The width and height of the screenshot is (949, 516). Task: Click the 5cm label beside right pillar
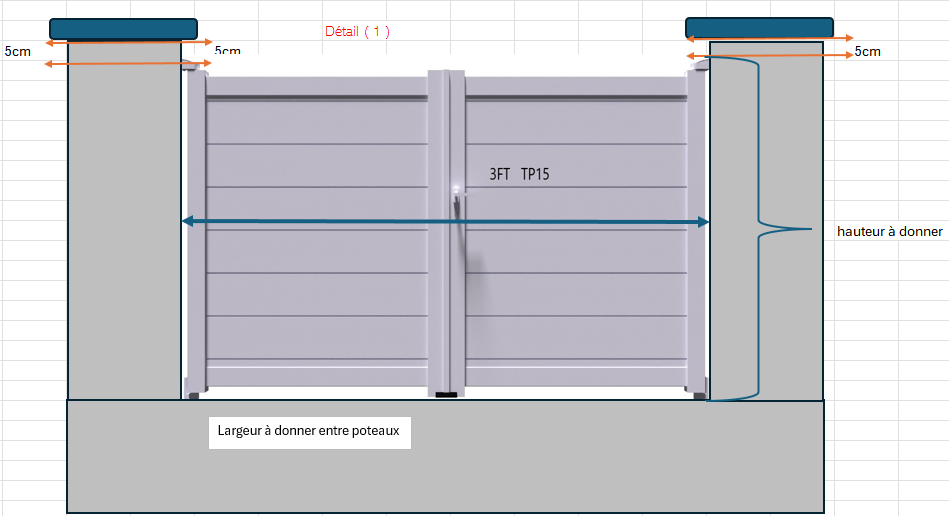[867, 51]
